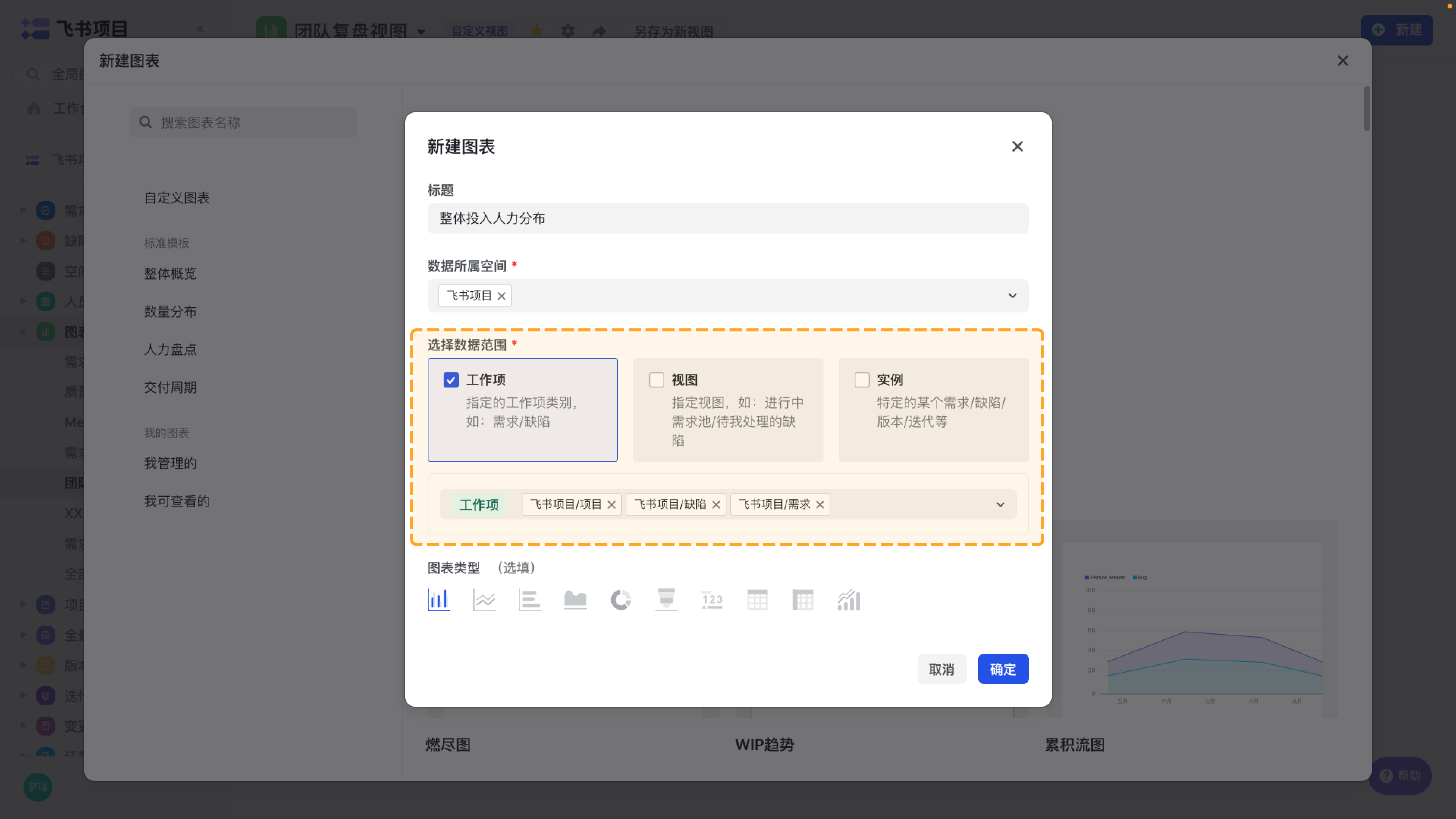The width and height of the screenshot is (1456, 819).
Task: Close the outer 新建图表 template panel
Action: point(1343,61)
